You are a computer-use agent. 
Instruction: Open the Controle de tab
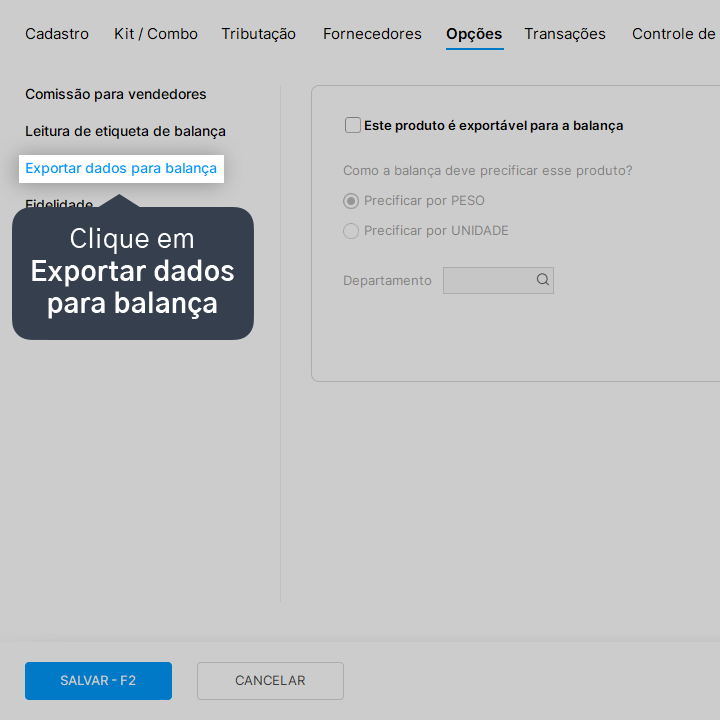[673, 34]
